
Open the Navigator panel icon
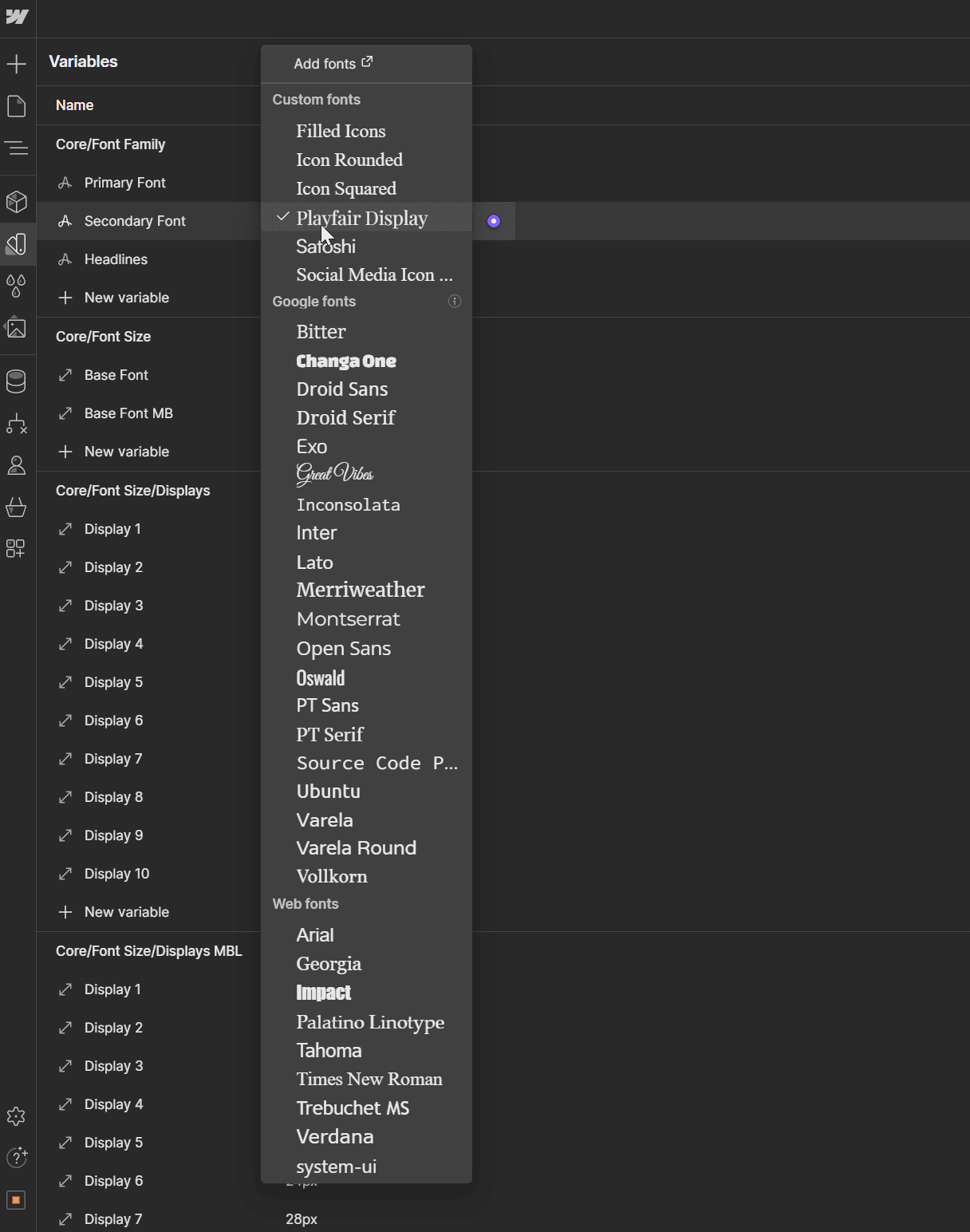pos(17,148)
